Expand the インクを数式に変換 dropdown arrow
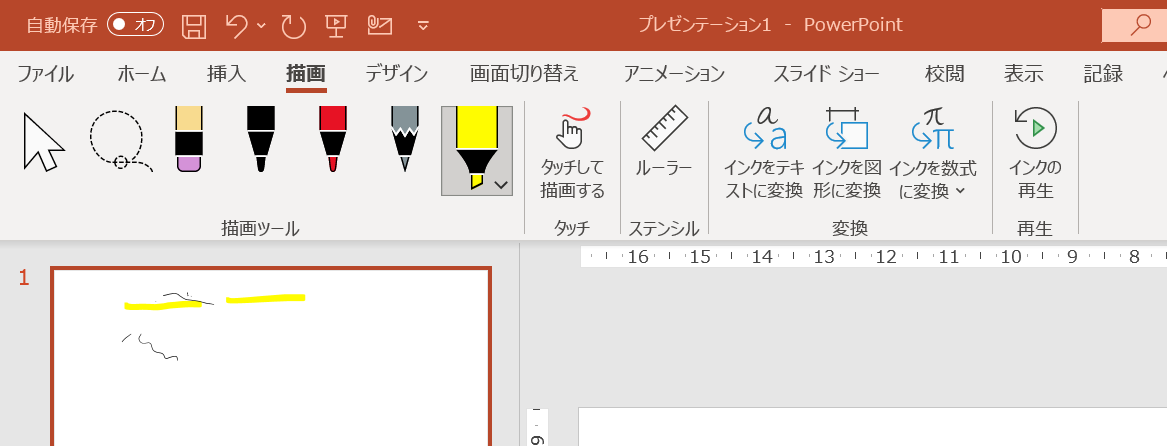1167x446 pixels. 960,191
